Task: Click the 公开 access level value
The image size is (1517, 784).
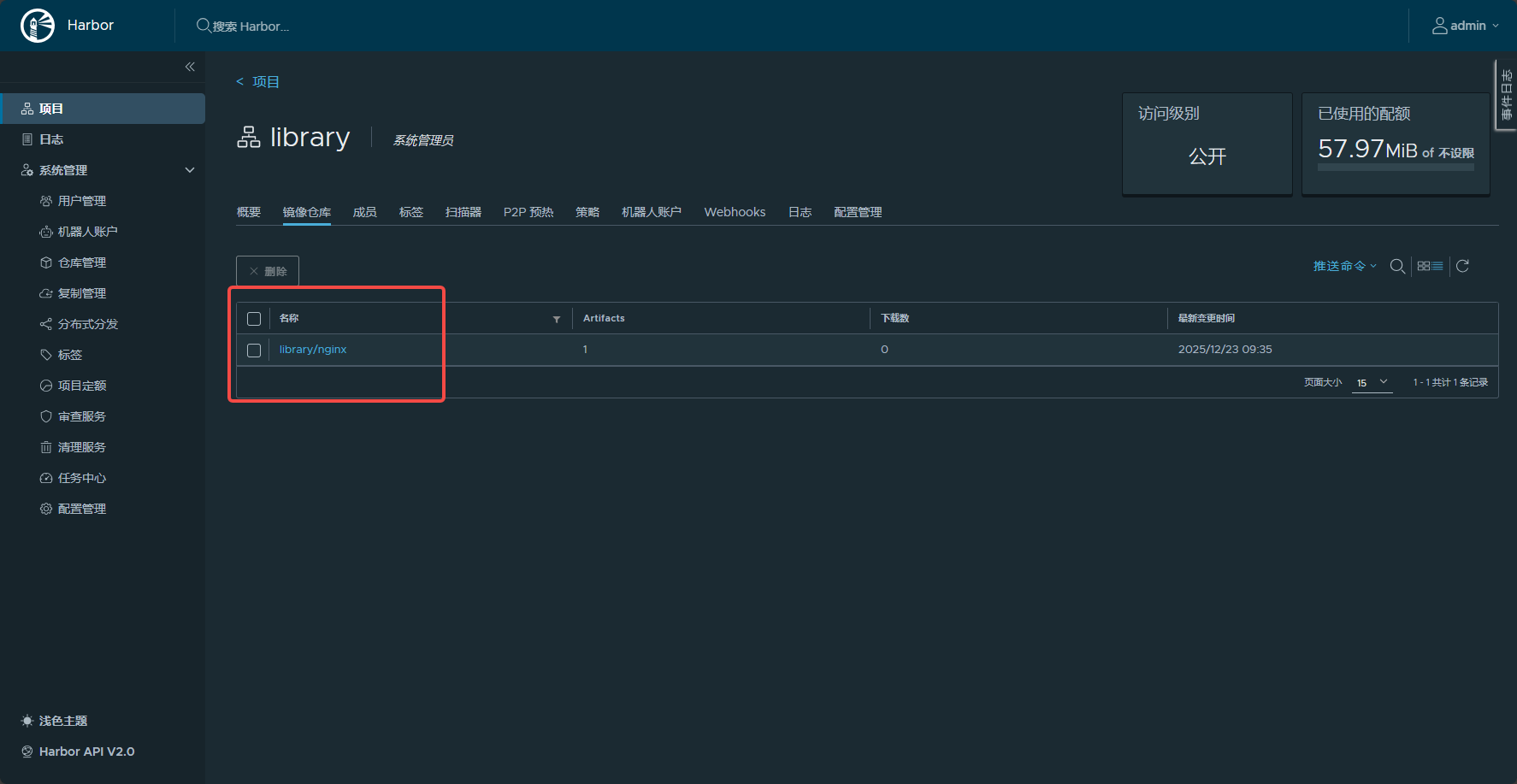Action: point(1207,156)
